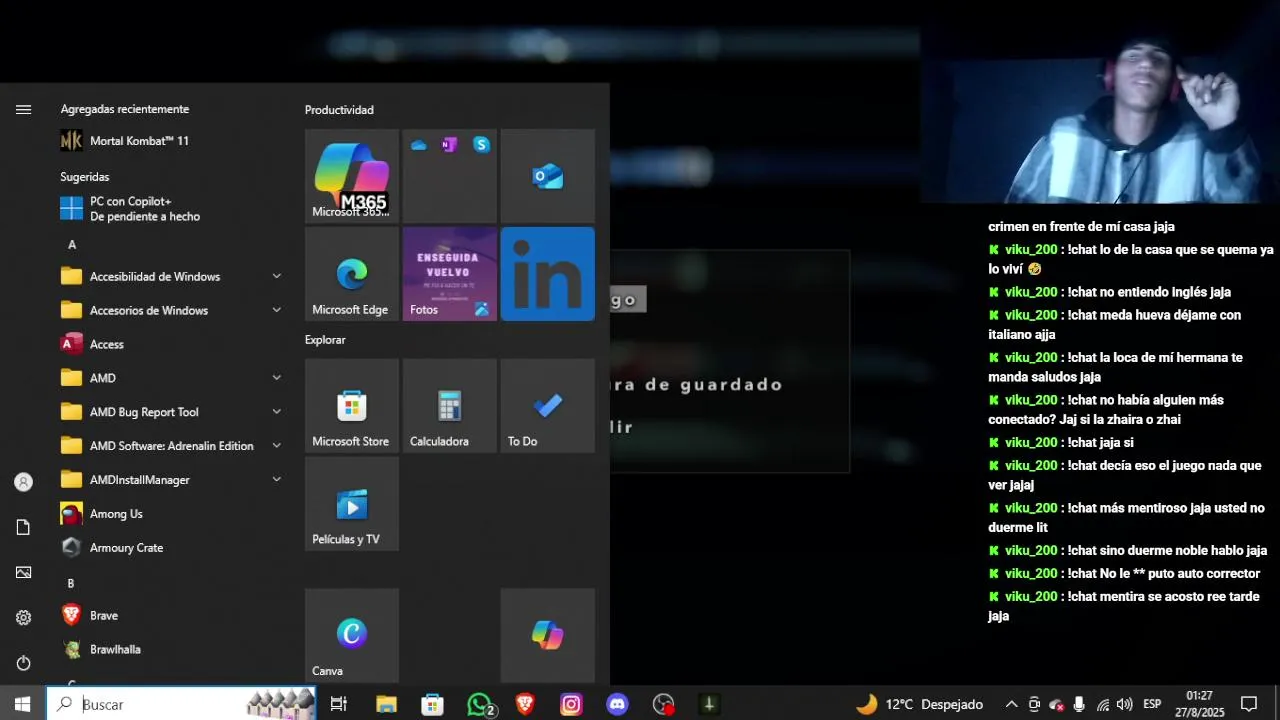Open the OneNote icon in the folder tile
This screenshot has height=720, width=1280.
point(449,145)
